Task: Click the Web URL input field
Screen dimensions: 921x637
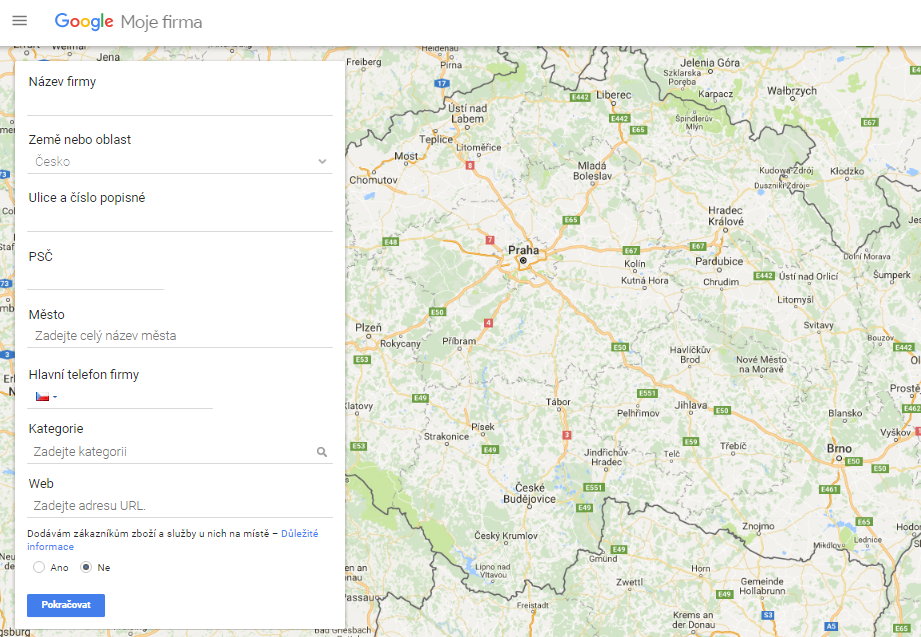Action: pyautogui.click(x=180, y=505)
